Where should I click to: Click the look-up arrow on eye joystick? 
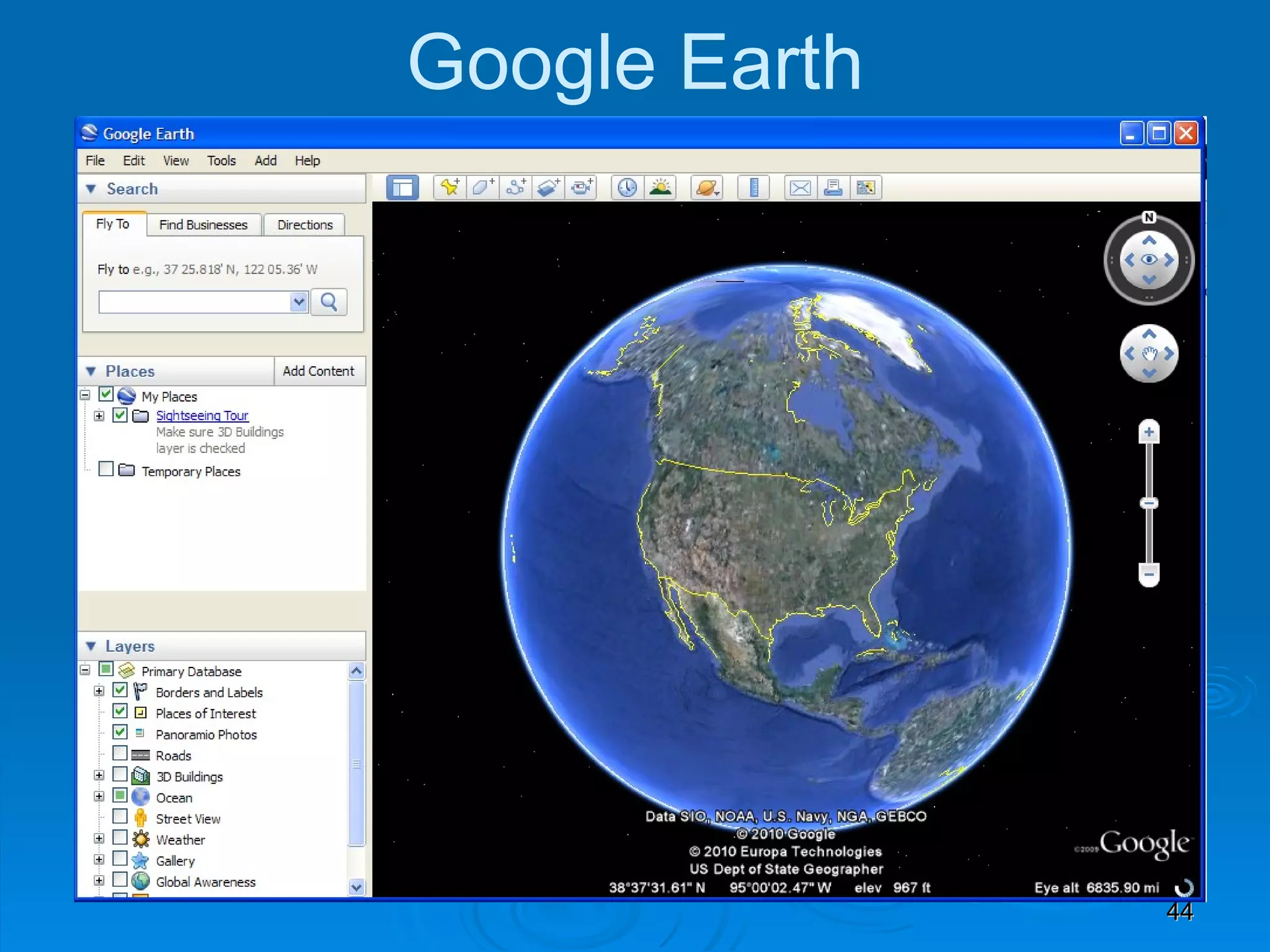1149,240
